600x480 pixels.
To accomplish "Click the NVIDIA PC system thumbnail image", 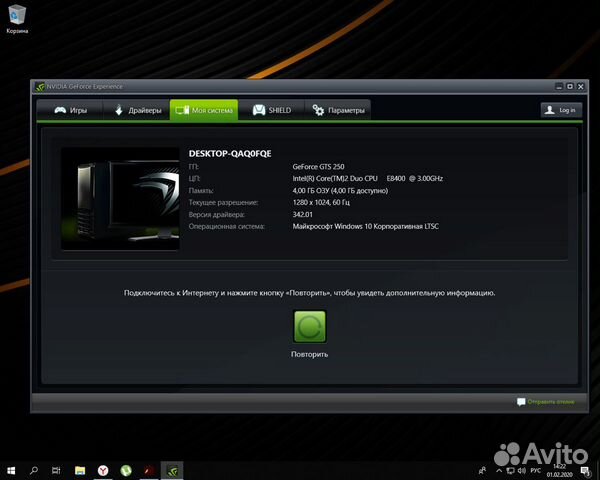I will pos(120,199).
